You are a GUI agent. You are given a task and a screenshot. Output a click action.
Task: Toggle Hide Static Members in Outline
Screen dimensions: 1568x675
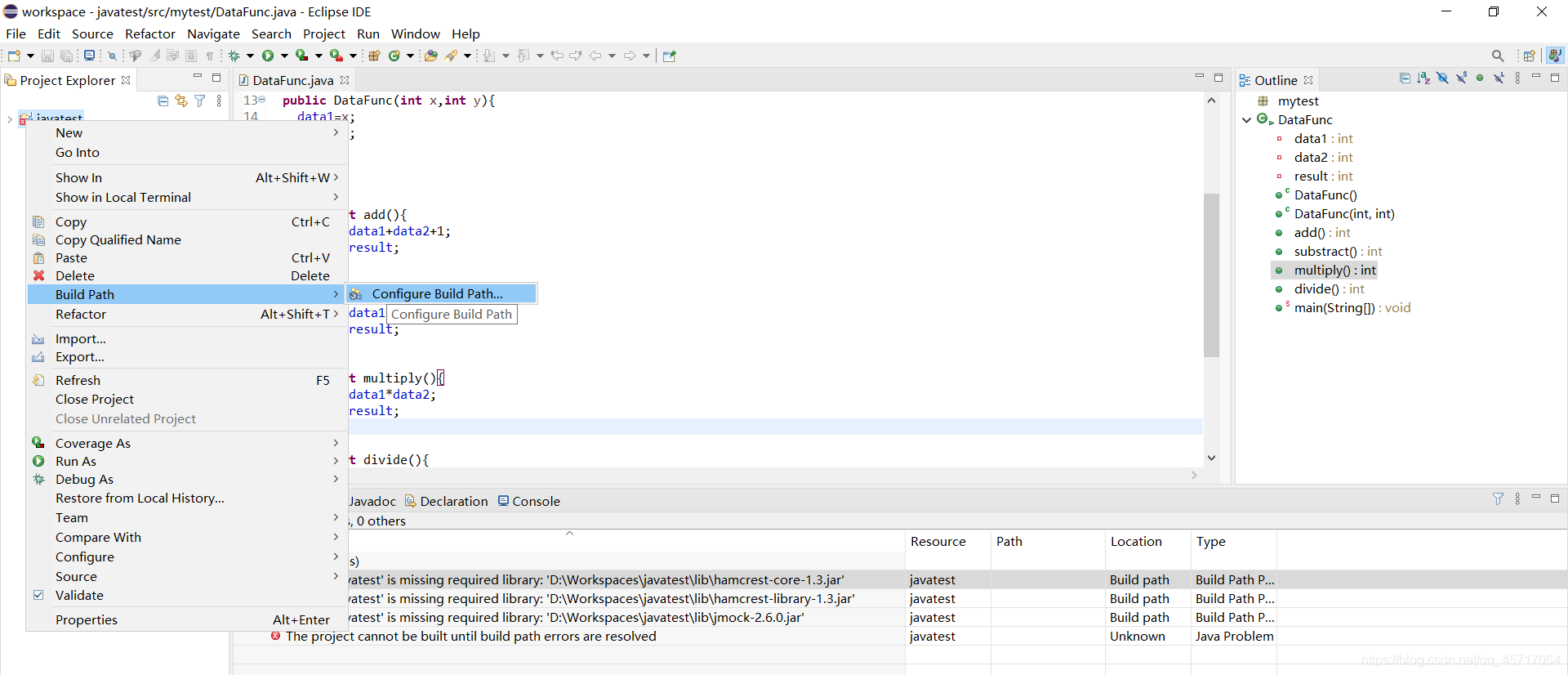(1461, 78)
